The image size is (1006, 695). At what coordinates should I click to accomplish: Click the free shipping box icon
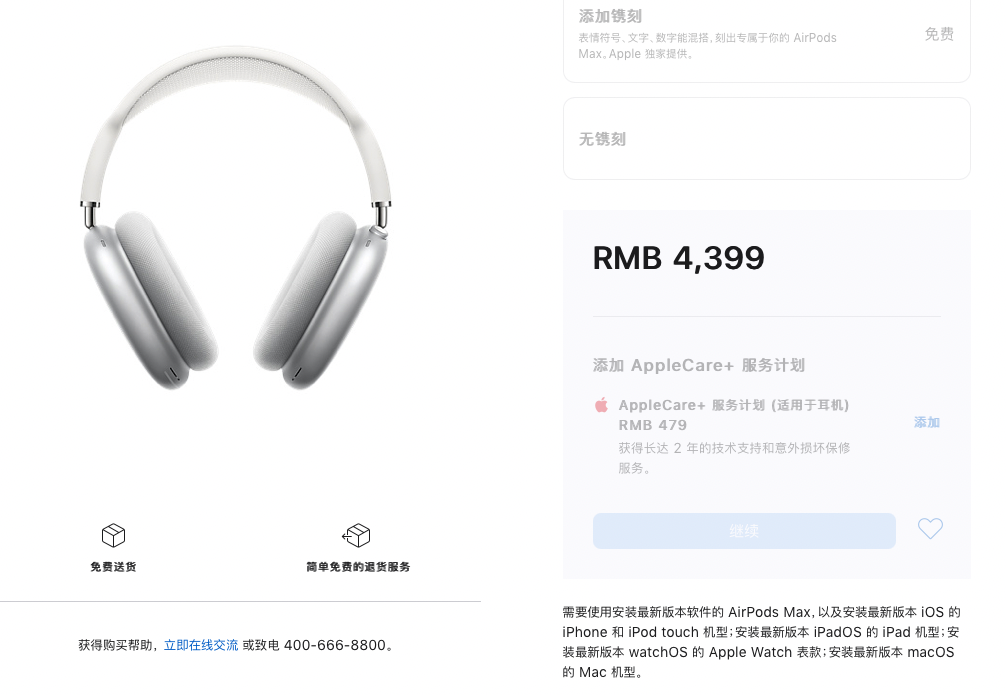114,535
